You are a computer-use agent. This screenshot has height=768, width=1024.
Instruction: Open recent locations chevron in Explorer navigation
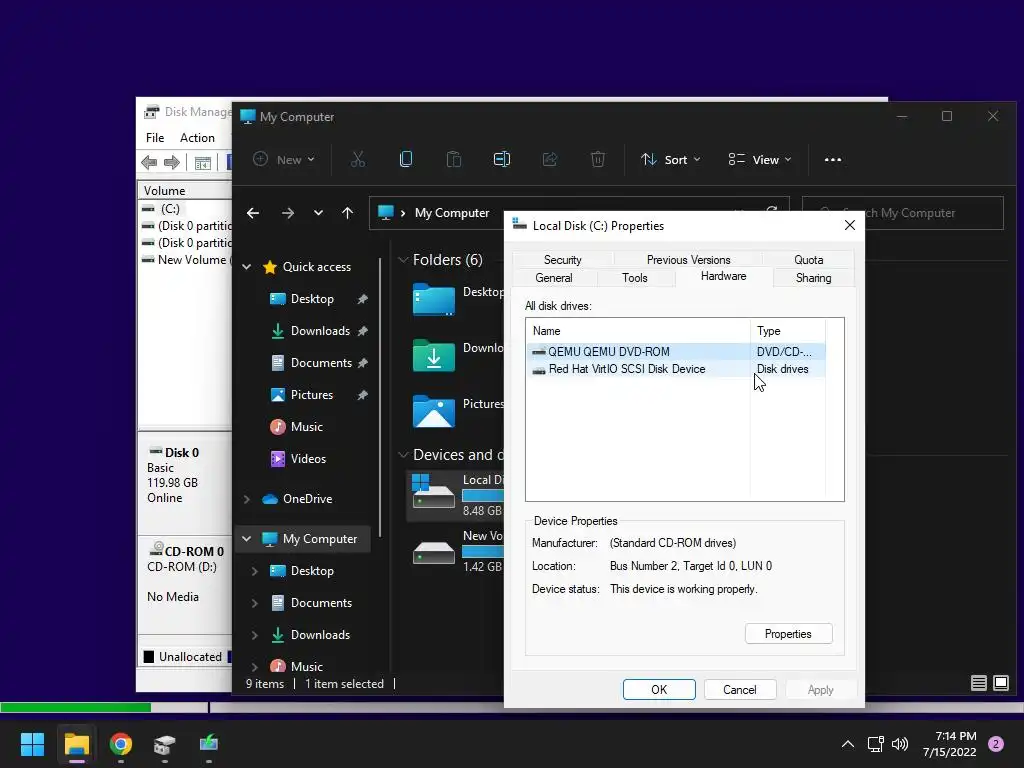pos(318,213)
